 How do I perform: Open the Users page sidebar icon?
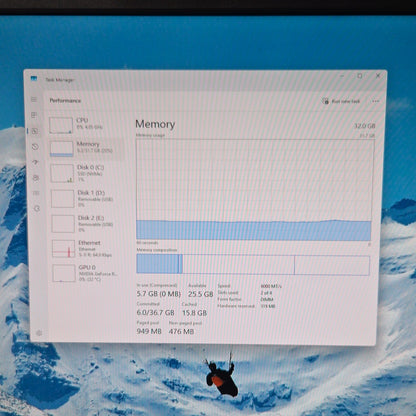pos(36,178)
